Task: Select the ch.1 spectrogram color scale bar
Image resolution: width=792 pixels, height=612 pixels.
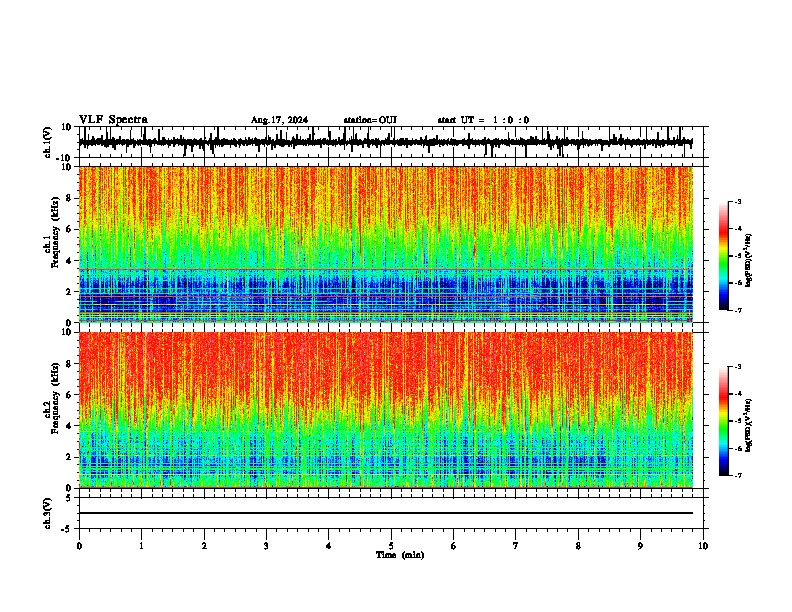Action: click(724, 256)
